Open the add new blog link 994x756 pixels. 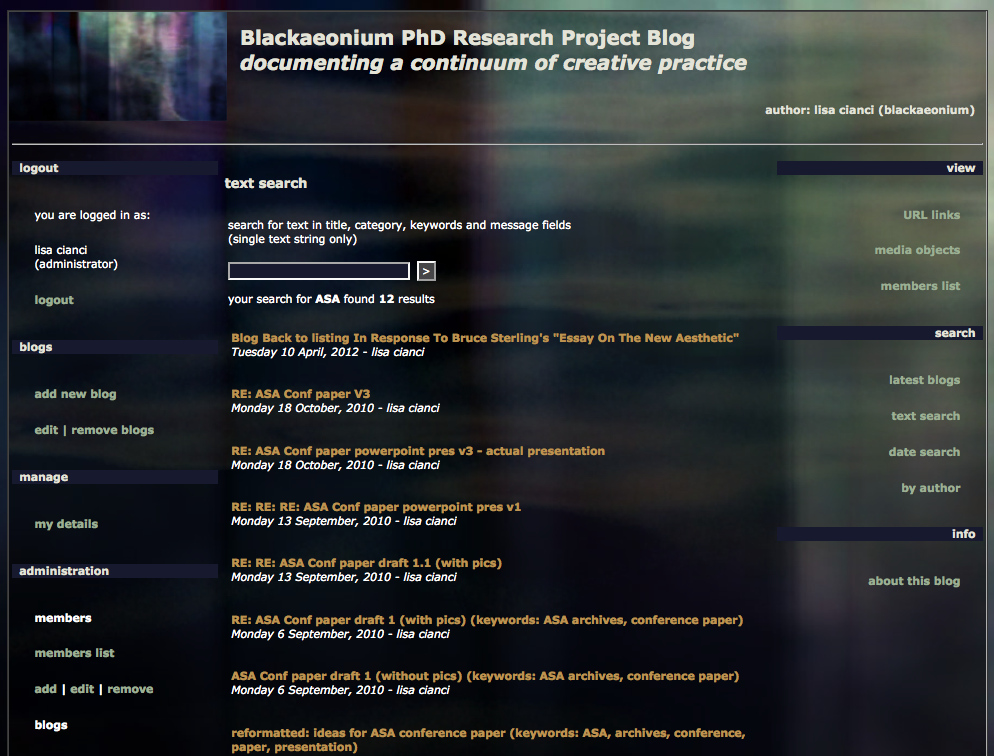75,394
